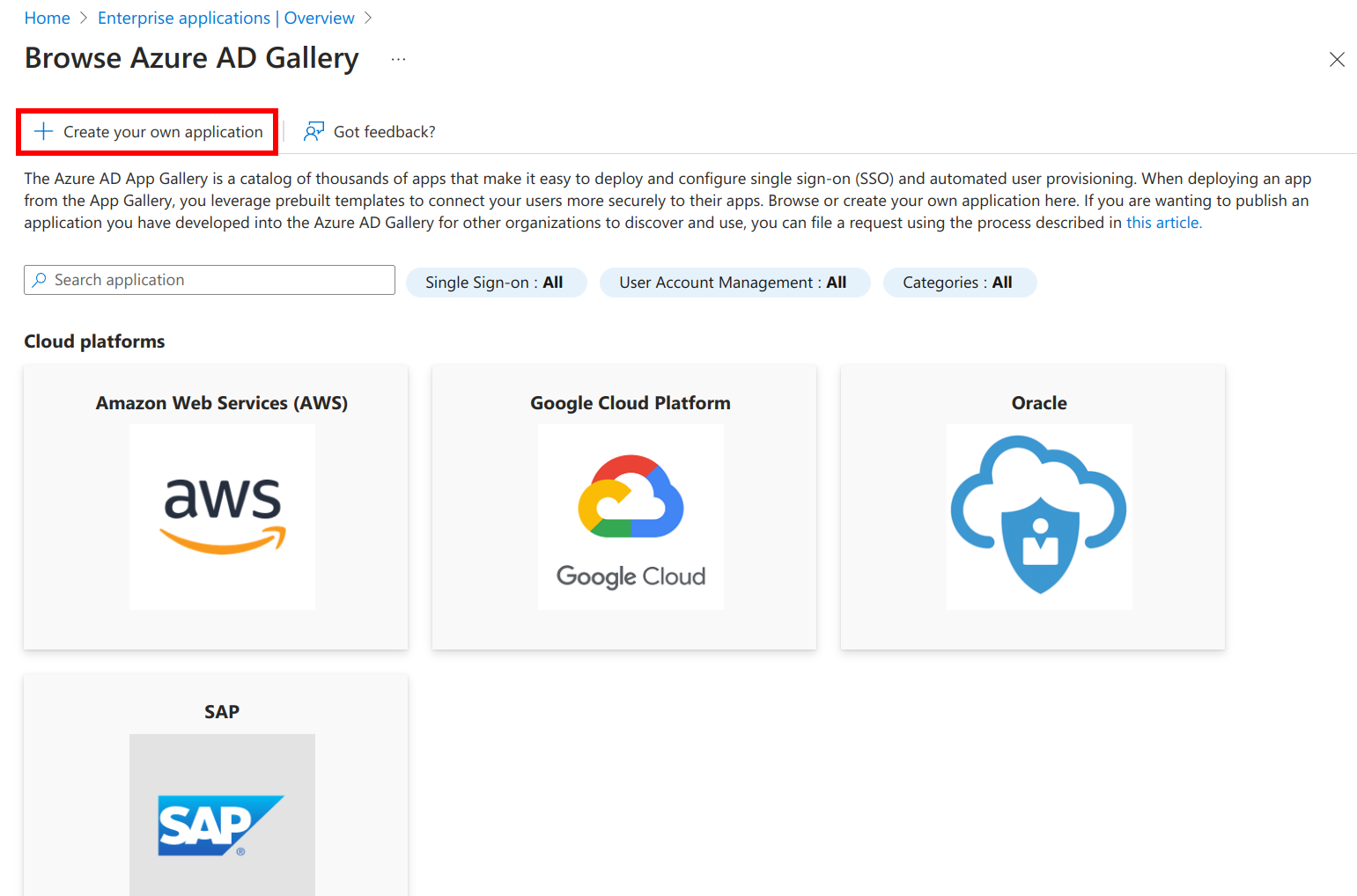Image resolution: width=1357 pixels, height=896 pixels.
Task: Select the AWS logo tile image
Action: [x=222, y=517]
